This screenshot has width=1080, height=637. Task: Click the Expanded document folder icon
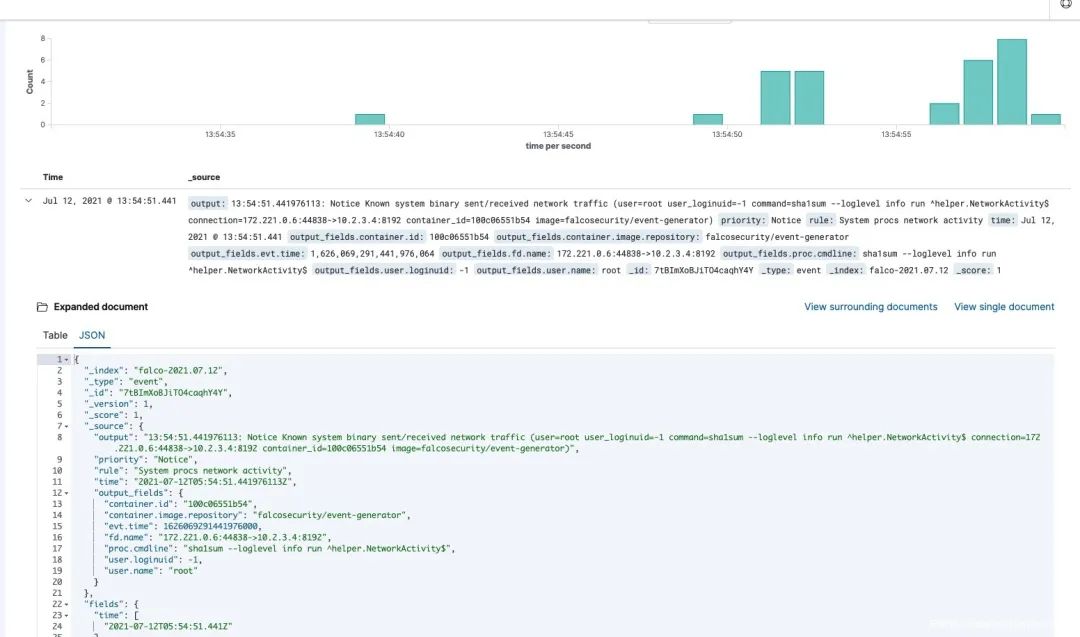coord(42,307)
